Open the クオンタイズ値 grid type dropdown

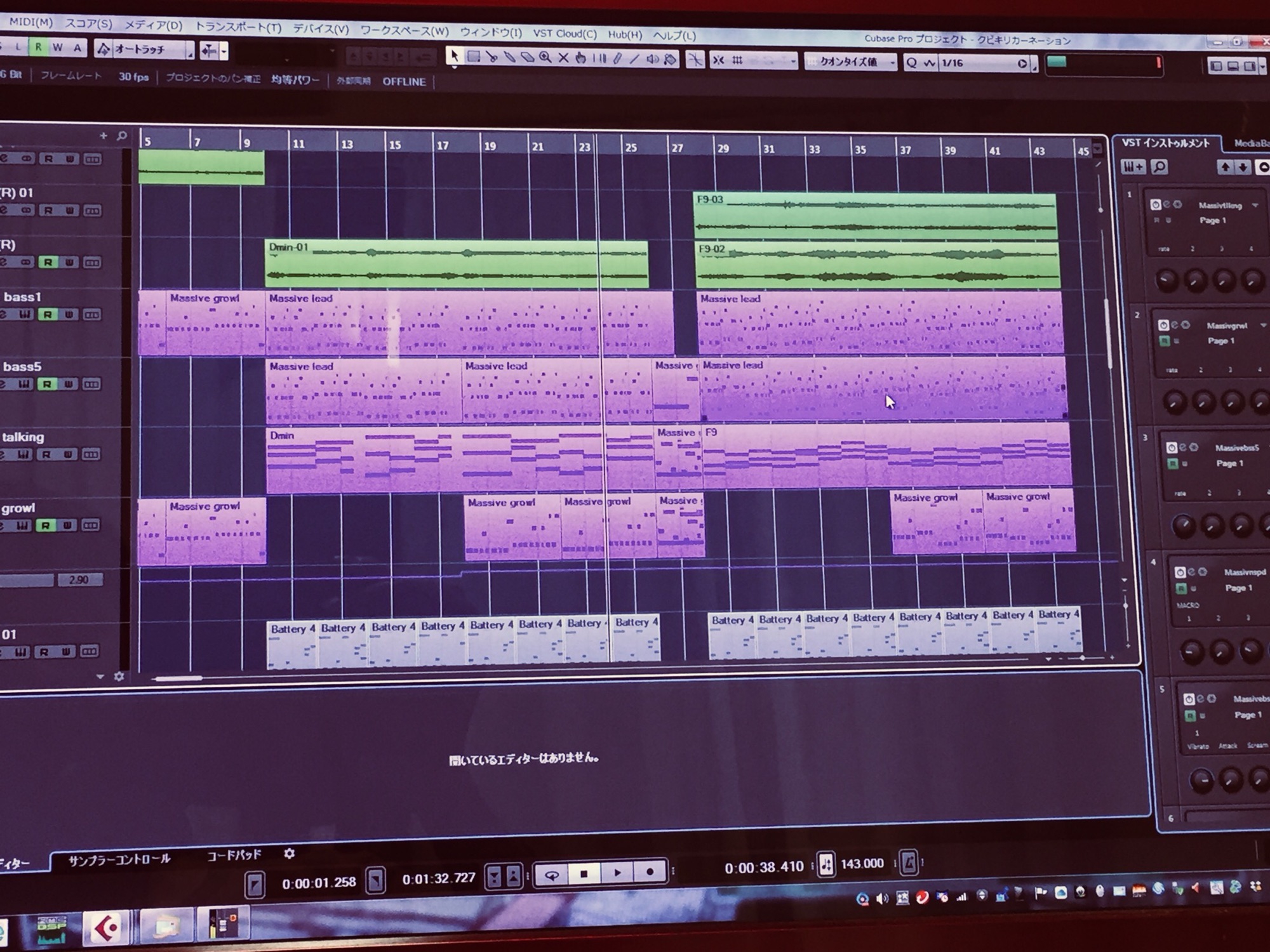[852, 62]
